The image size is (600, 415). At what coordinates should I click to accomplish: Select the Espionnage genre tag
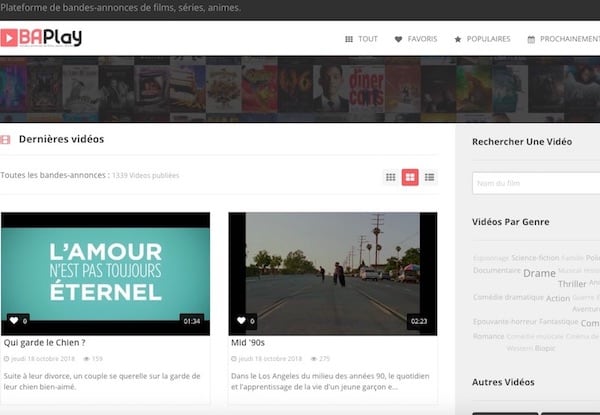[491, 258]
